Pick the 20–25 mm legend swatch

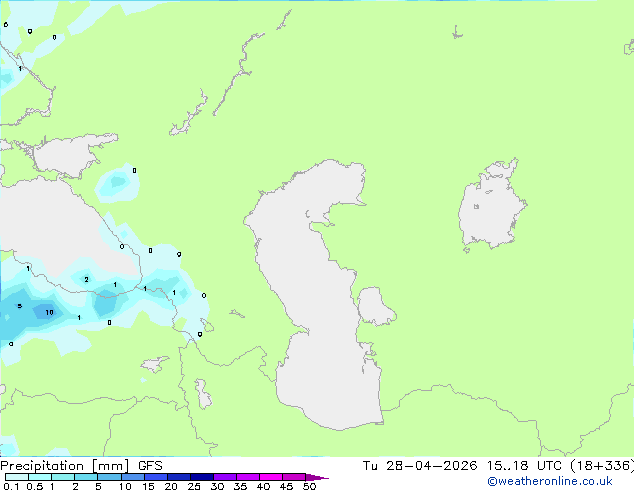click(x=179, y=477)
